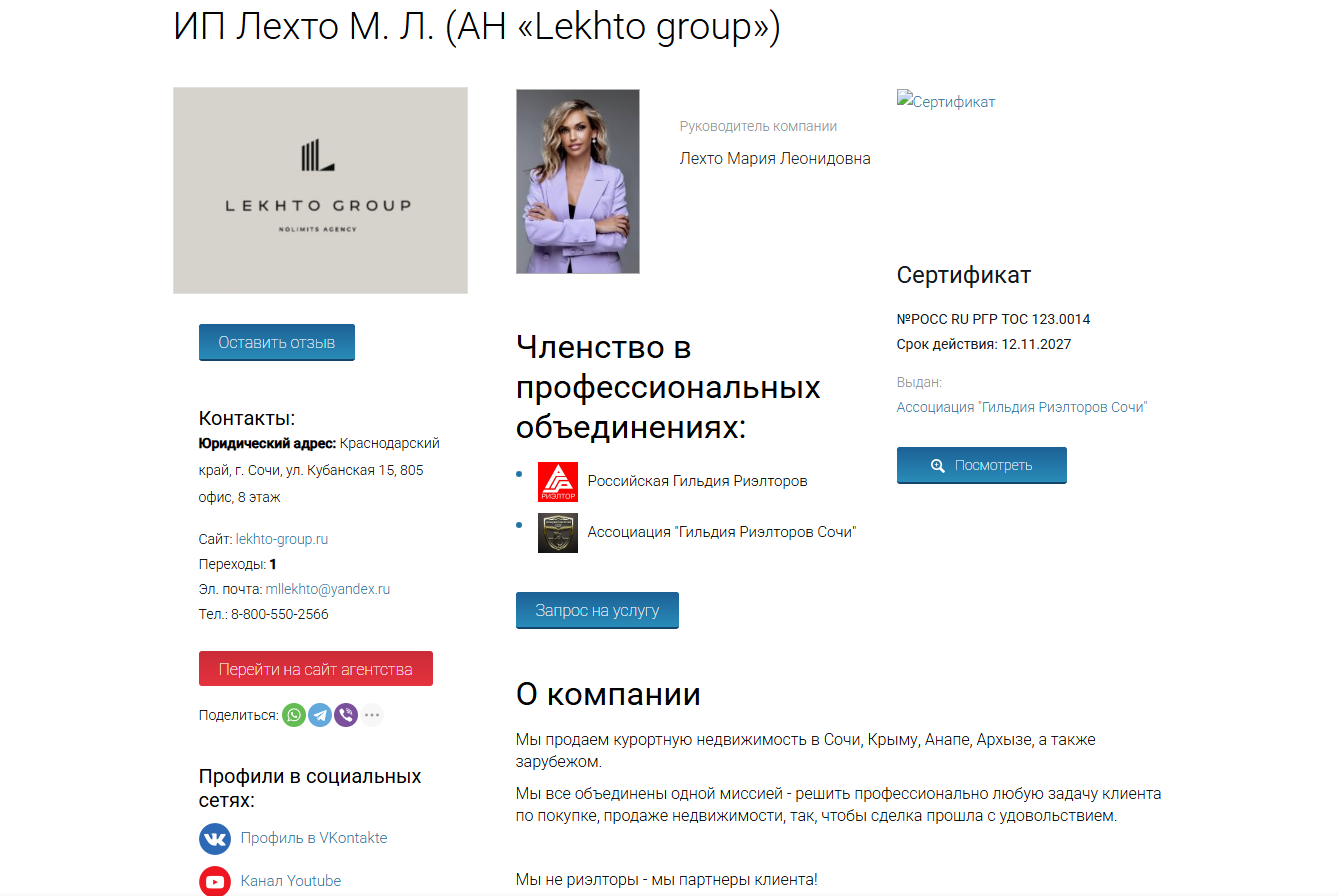Image resolution: width=1338 pixels, height=896 pixels.
Task: Click the Перейти на сайт агентства button
Action: [x=316, y=669]
